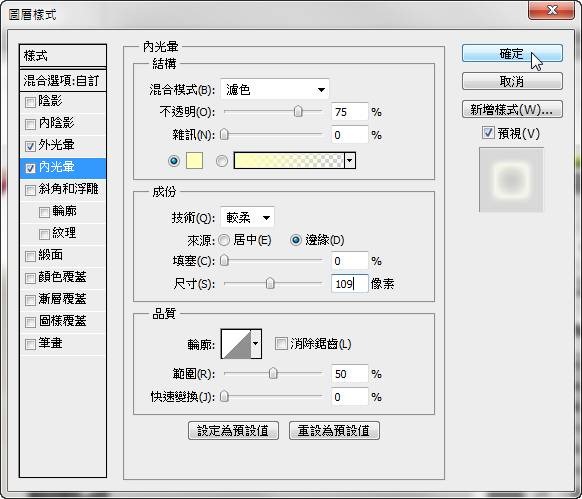
Task: Click the 確定 (OK) button
Action: click(x=512, y=53)
